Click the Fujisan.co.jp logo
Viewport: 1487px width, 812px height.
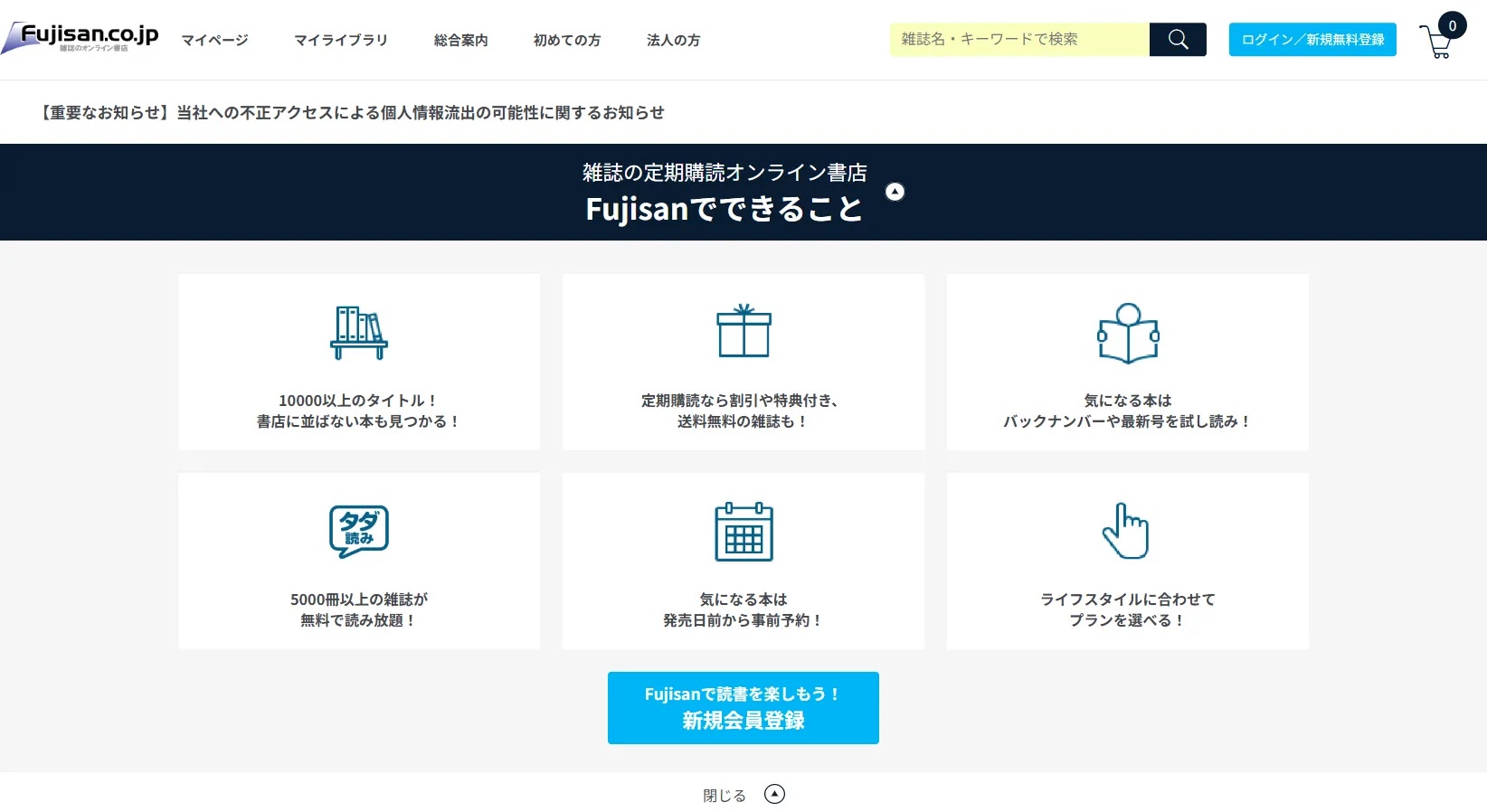click(x=80, y=38)
